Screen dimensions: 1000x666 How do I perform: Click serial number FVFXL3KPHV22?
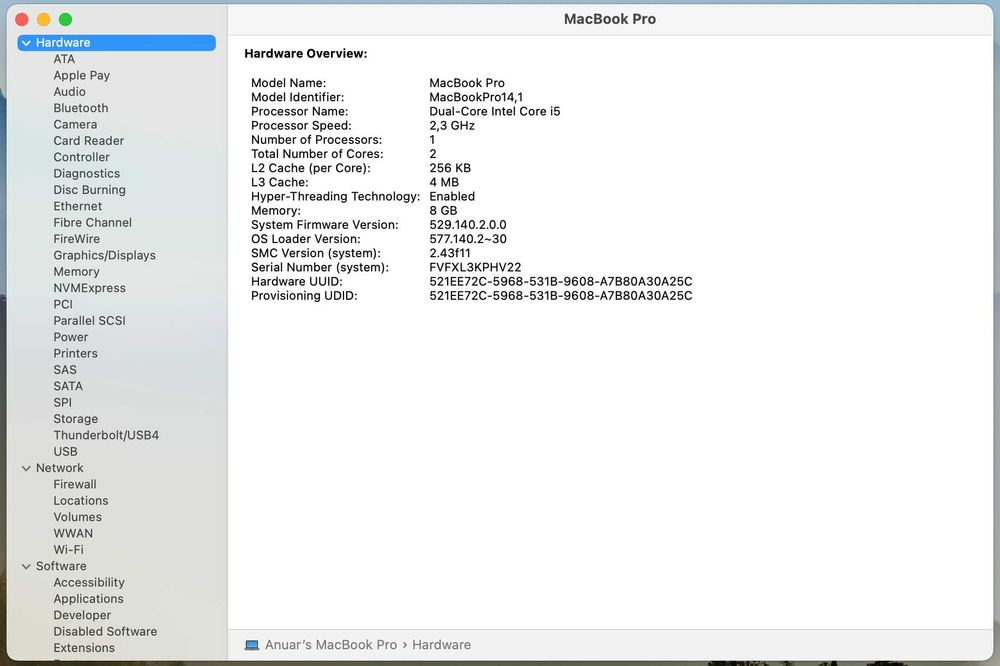click(475, 267)
